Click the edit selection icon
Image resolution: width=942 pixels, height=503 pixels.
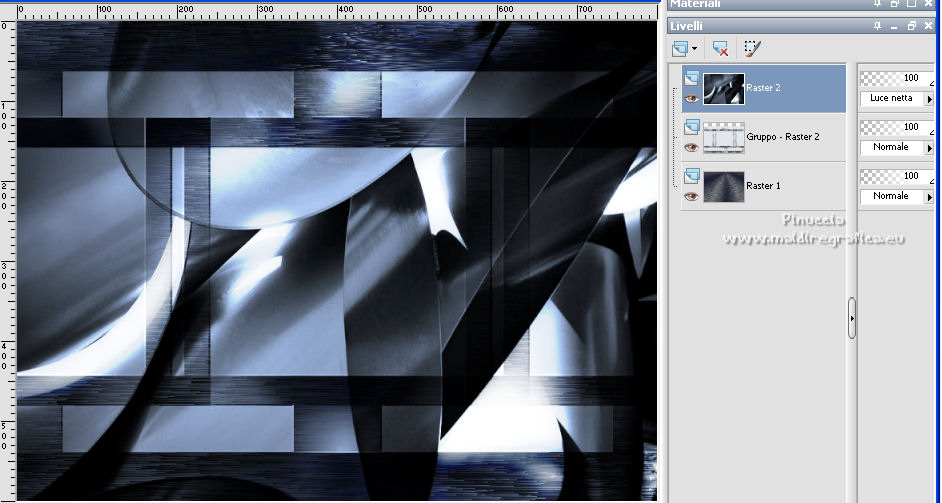click(x=752, y=49)
